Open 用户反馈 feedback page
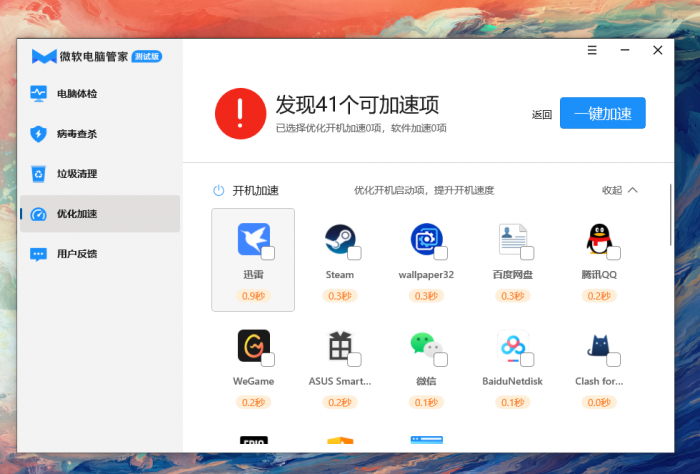 pos(100,254)
